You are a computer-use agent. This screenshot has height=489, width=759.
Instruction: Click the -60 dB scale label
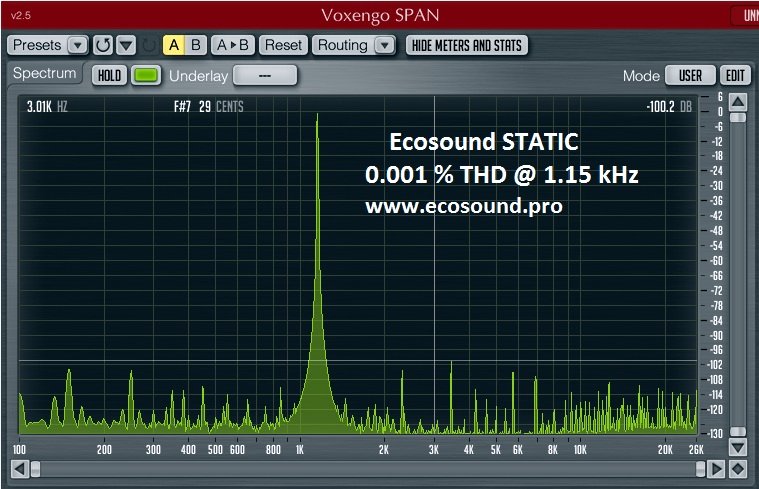[x=716, y=261]
